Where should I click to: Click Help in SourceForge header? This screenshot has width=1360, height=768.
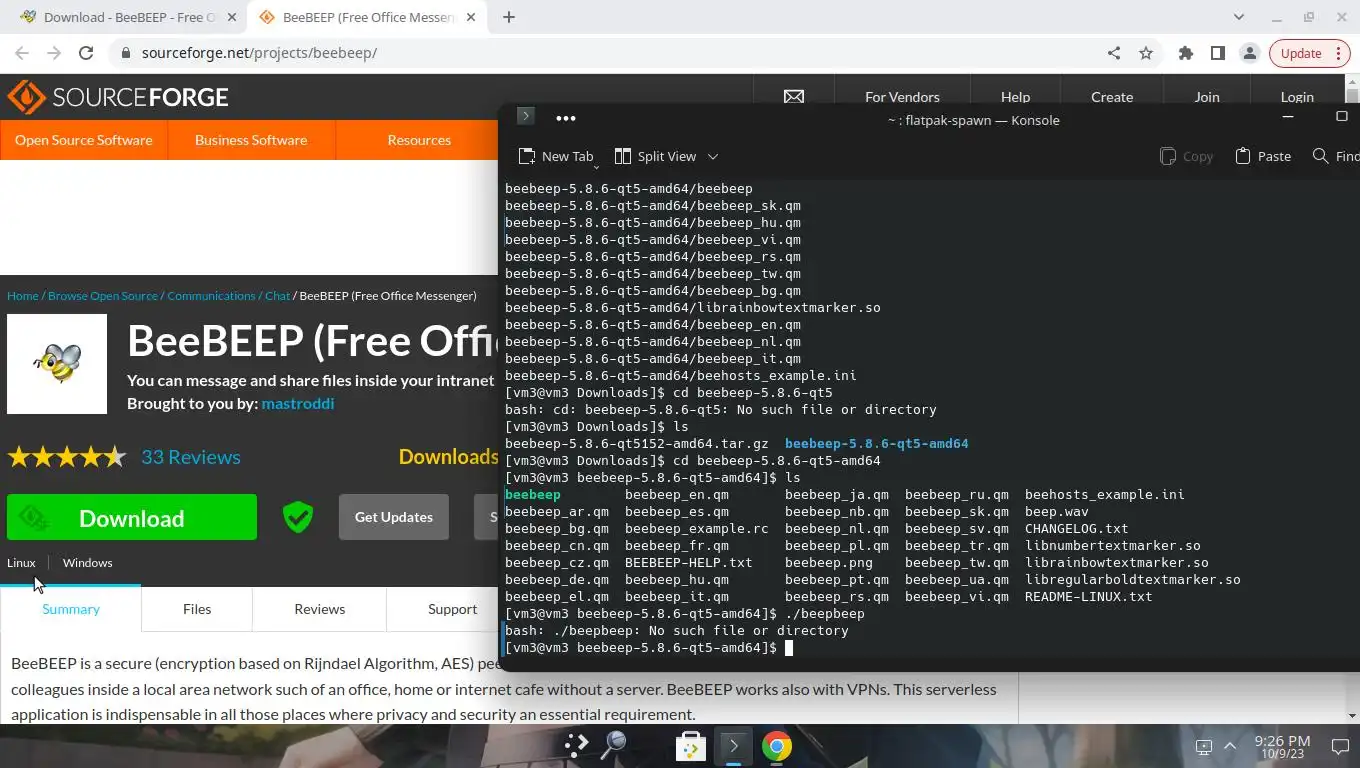pos(1015,97)
